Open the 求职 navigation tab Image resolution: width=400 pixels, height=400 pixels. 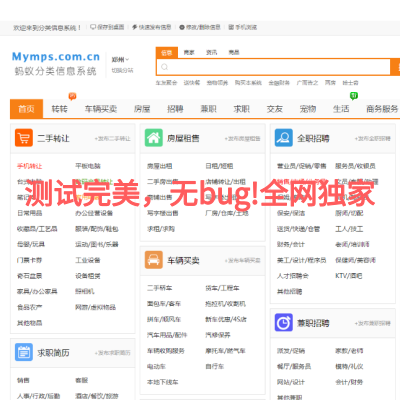[x=242, y=109]
